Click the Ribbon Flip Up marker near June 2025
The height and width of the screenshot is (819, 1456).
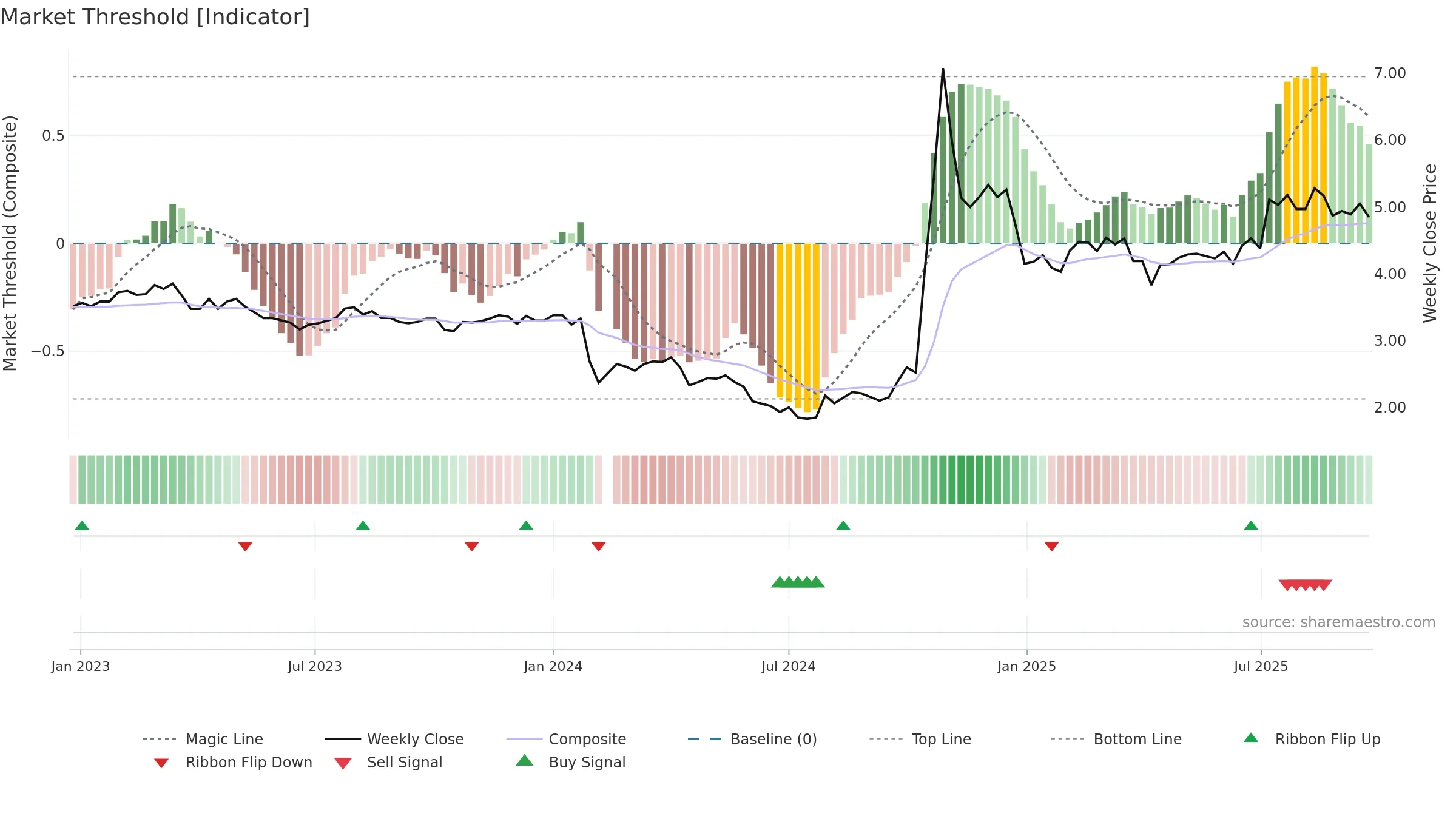1251,525
